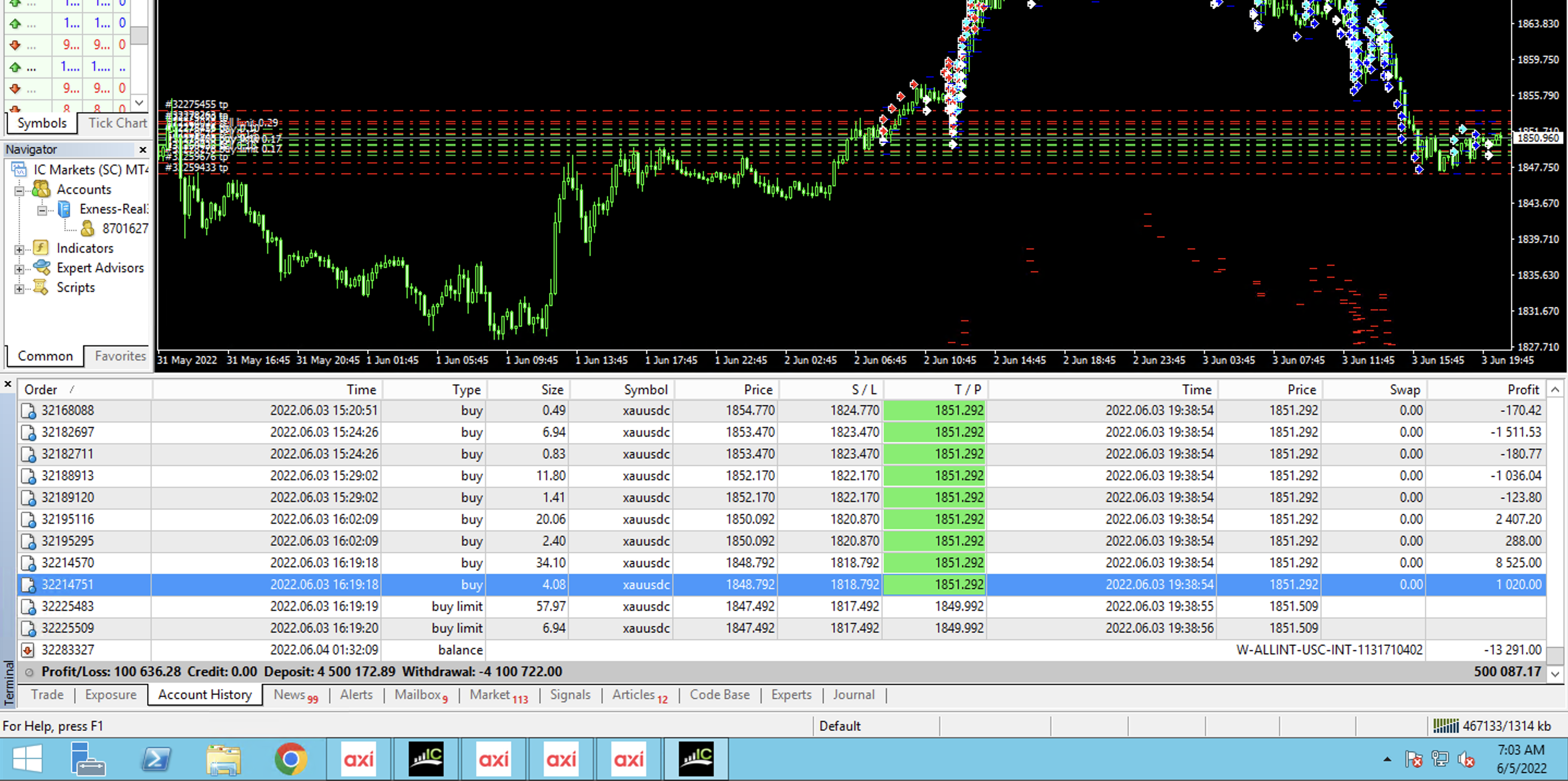
Task: Open File Explorer from taskbar
Action: [x=223, y=759]
